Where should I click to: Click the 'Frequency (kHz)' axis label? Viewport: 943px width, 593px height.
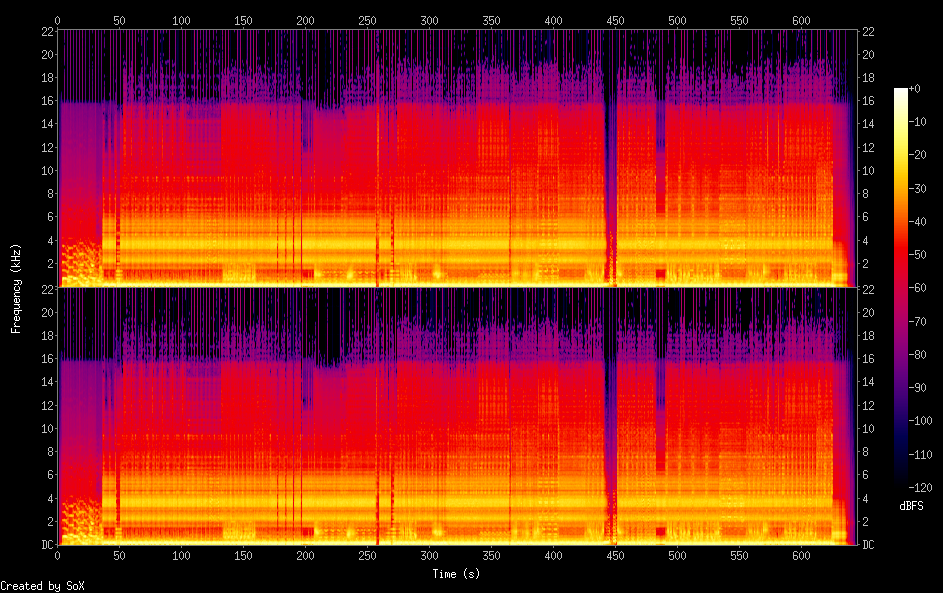pos(16,288)
